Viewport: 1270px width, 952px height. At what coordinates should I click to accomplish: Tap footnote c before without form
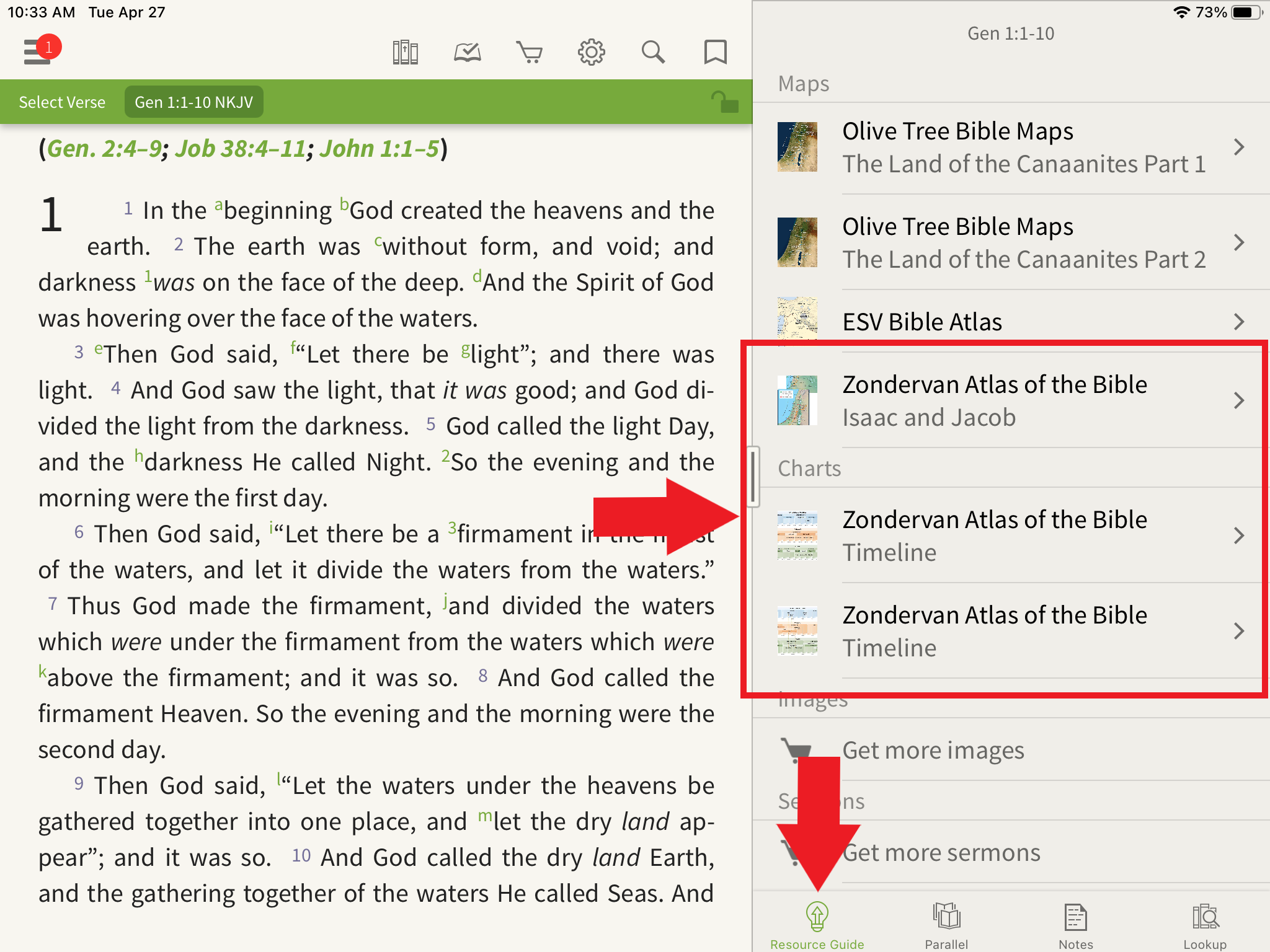(378, 240)
